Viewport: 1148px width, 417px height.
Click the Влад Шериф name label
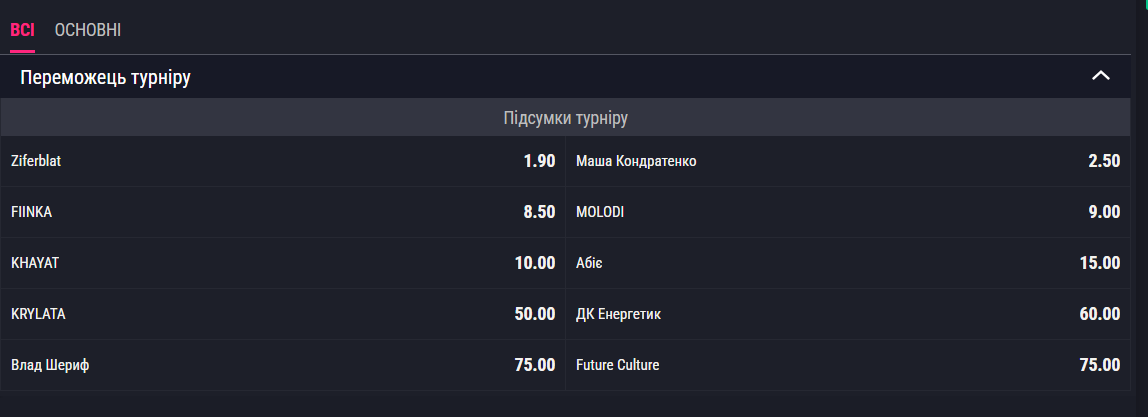click(x=51, y=365)
